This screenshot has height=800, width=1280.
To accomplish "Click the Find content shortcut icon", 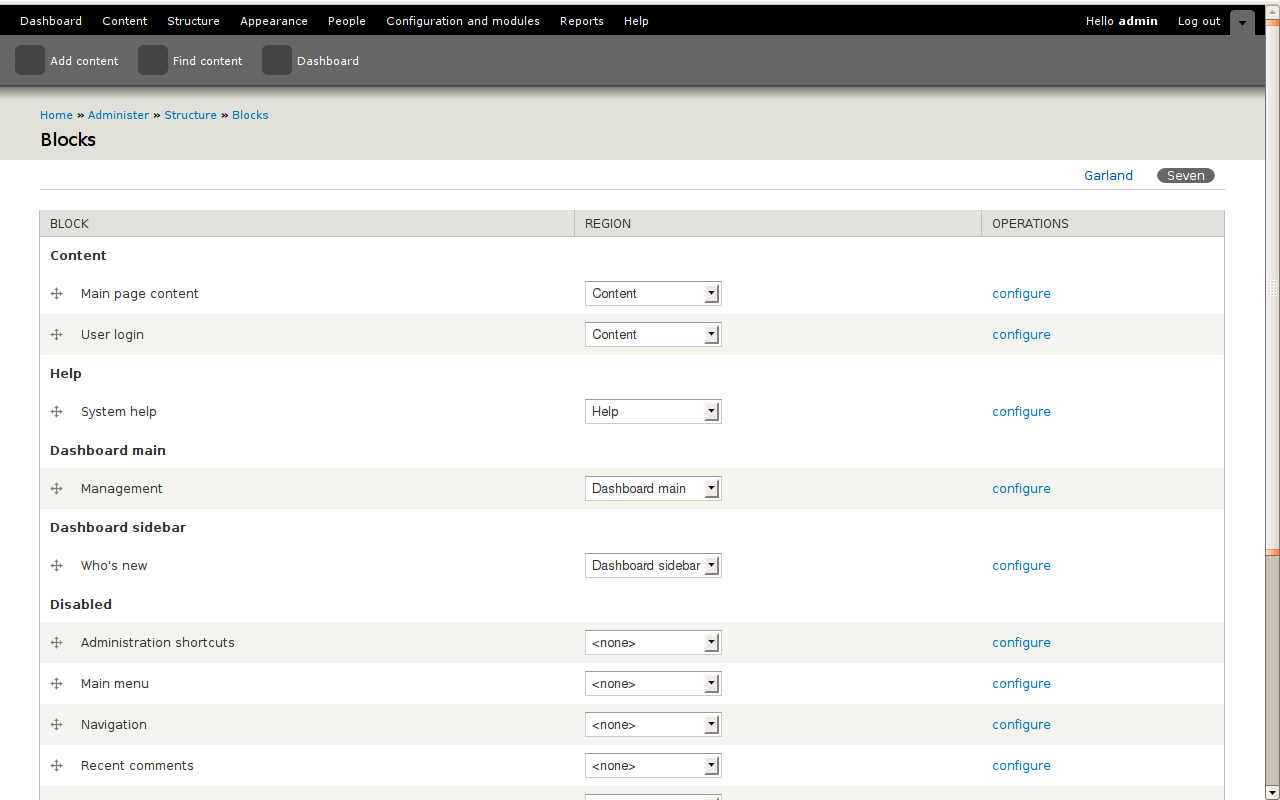I will (x=153, y=60).
